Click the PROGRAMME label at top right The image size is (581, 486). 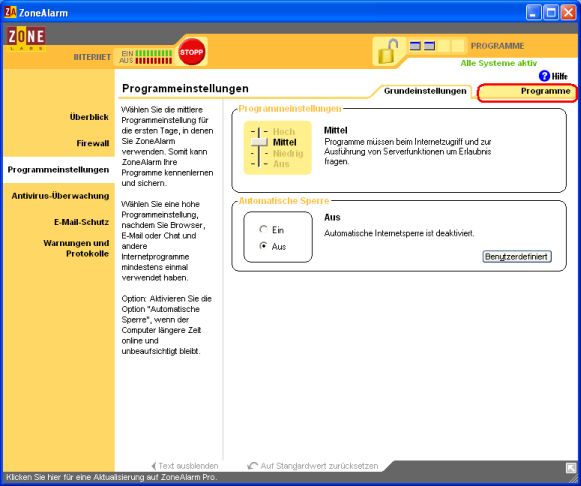497,46
